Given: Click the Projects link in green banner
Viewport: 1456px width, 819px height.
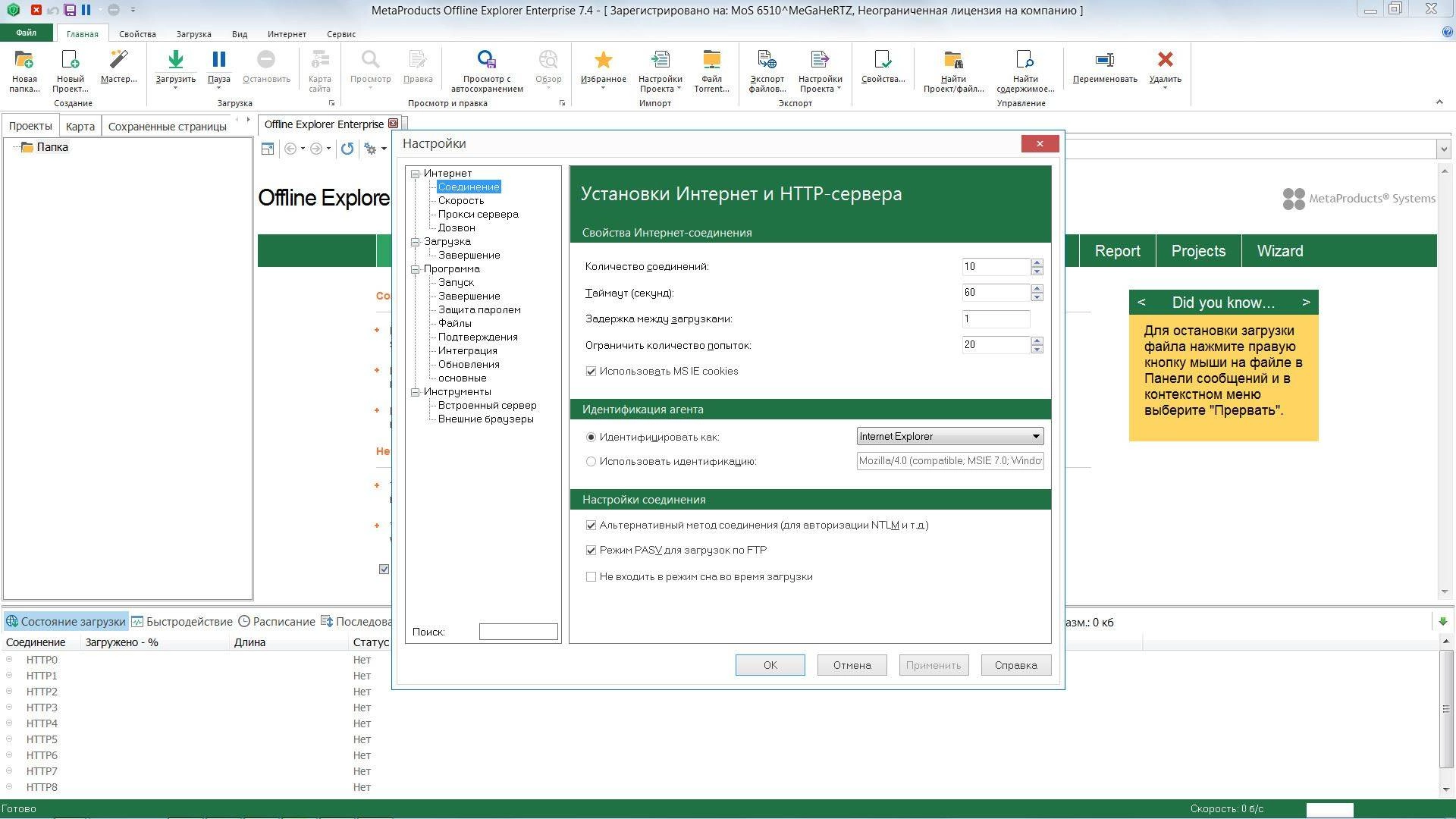Looking at the screenshot, I should click(x=1198, y=251).
